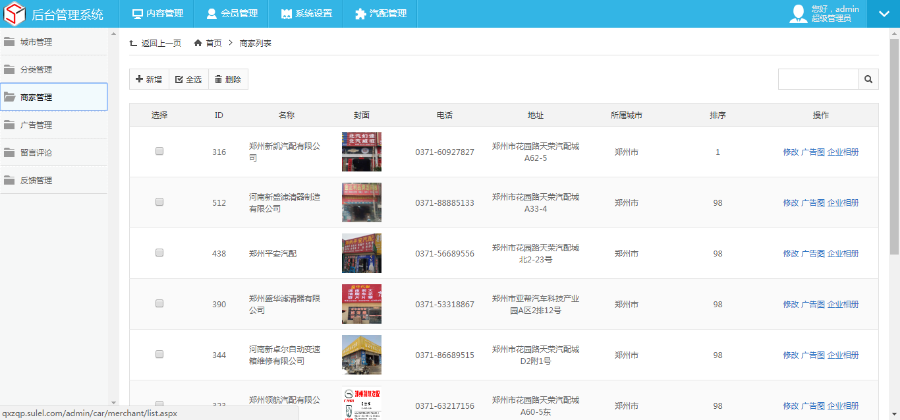Tick the checkbox for merchant ID 316

click(159, 151)
